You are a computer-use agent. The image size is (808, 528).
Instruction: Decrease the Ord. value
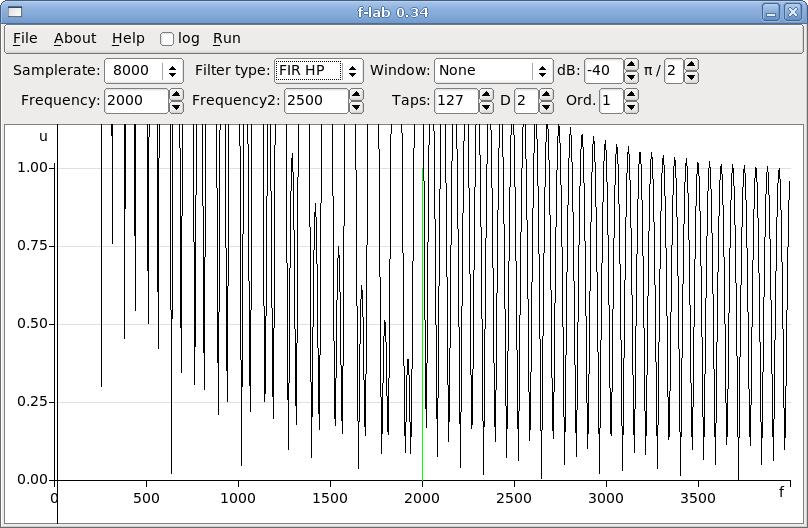click(631, 107)
